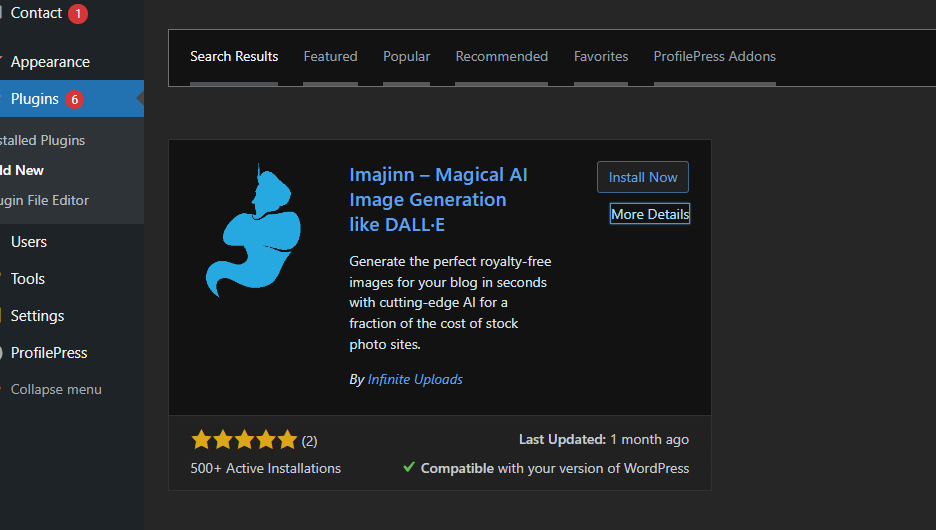Collapse the admin sidebar menu

pos(55,389)
